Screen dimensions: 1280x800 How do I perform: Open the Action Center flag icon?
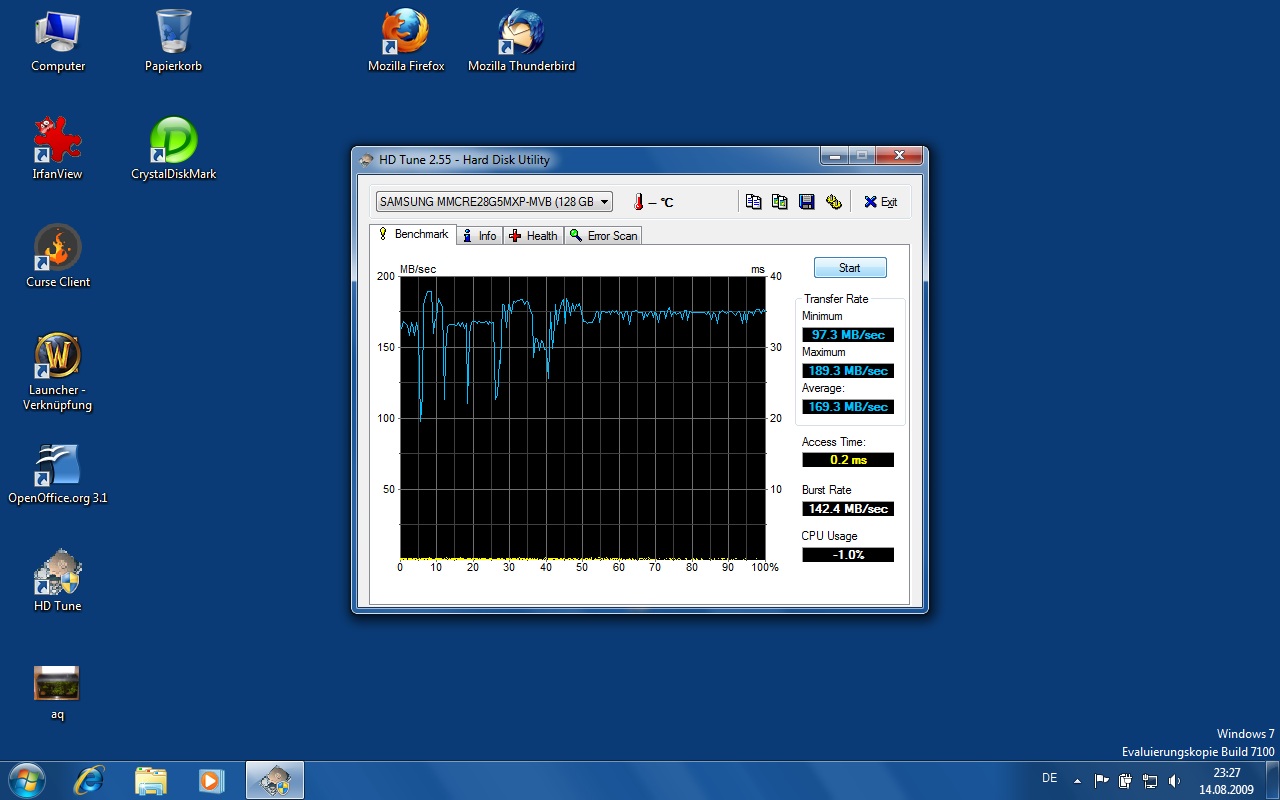(x=1101, y=780)
